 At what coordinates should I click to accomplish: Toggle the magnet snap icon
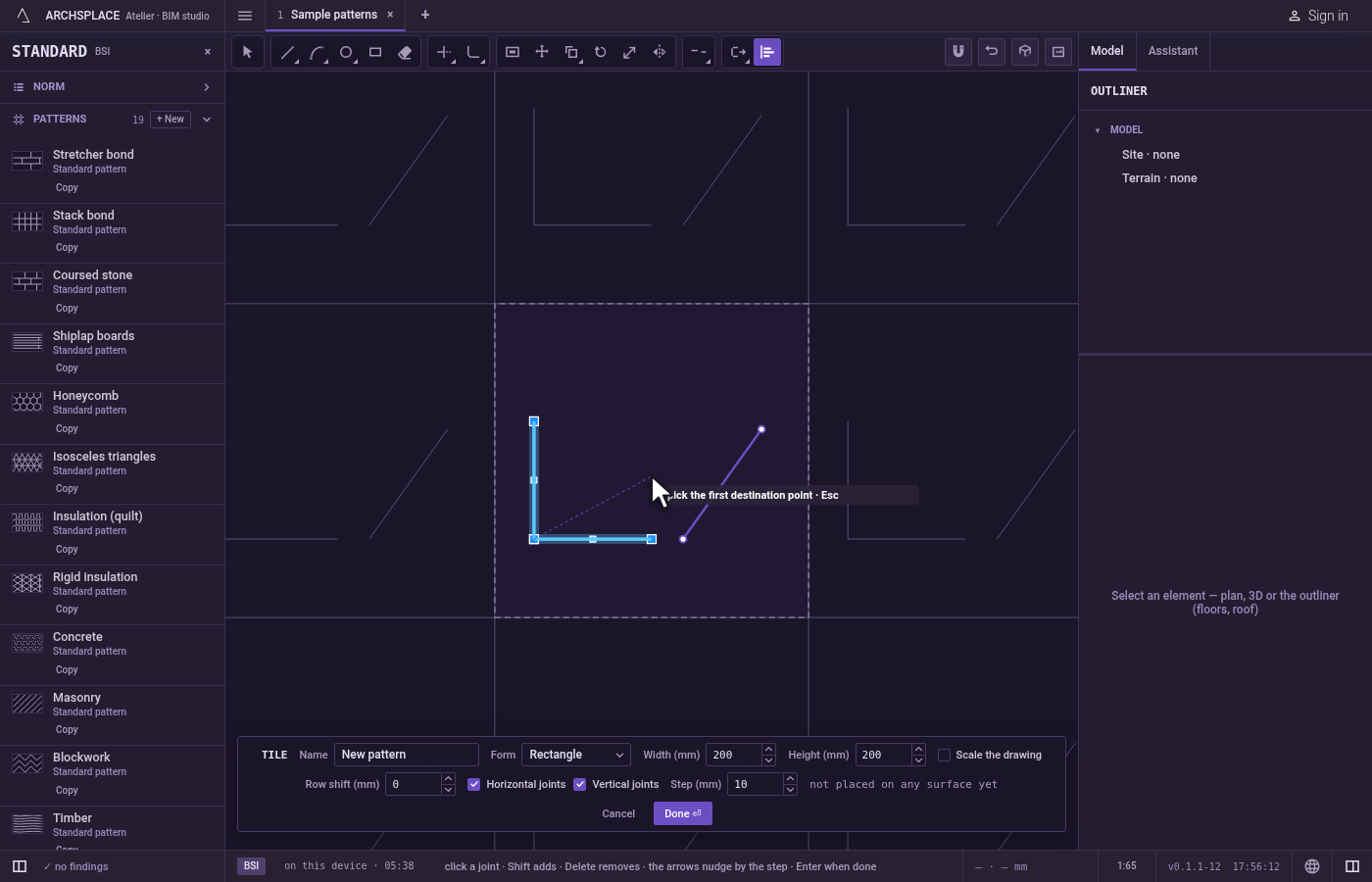[958, 52]
